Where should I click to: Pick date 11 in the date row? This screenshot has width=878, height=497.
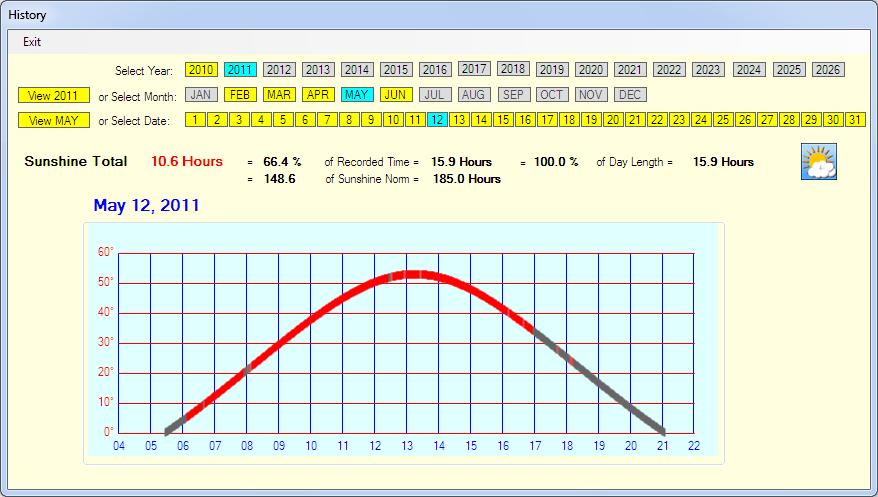pos(415,120)
